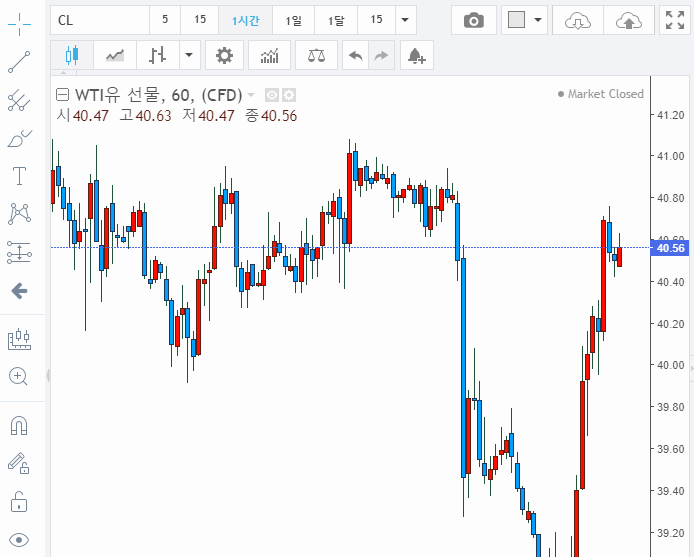Click the 저40.47 low value
Screen dimensions: 694x557
[208, 116]
